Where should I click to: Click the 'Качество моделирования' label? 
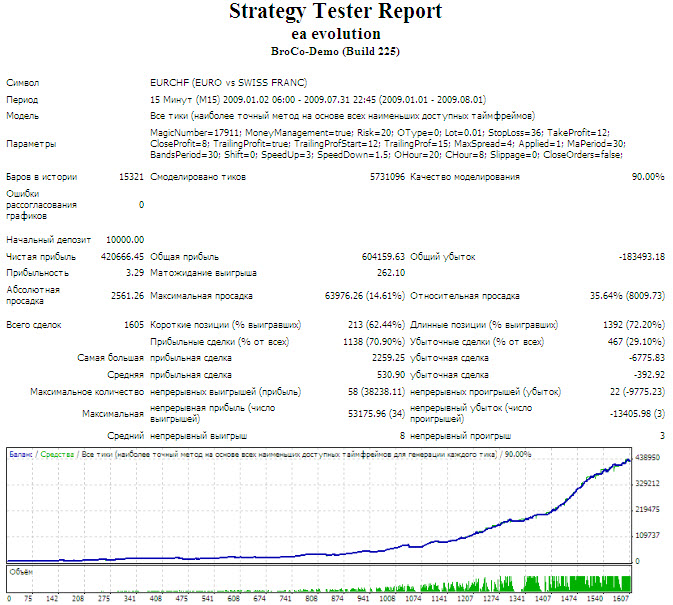click(x=465, y=177)
